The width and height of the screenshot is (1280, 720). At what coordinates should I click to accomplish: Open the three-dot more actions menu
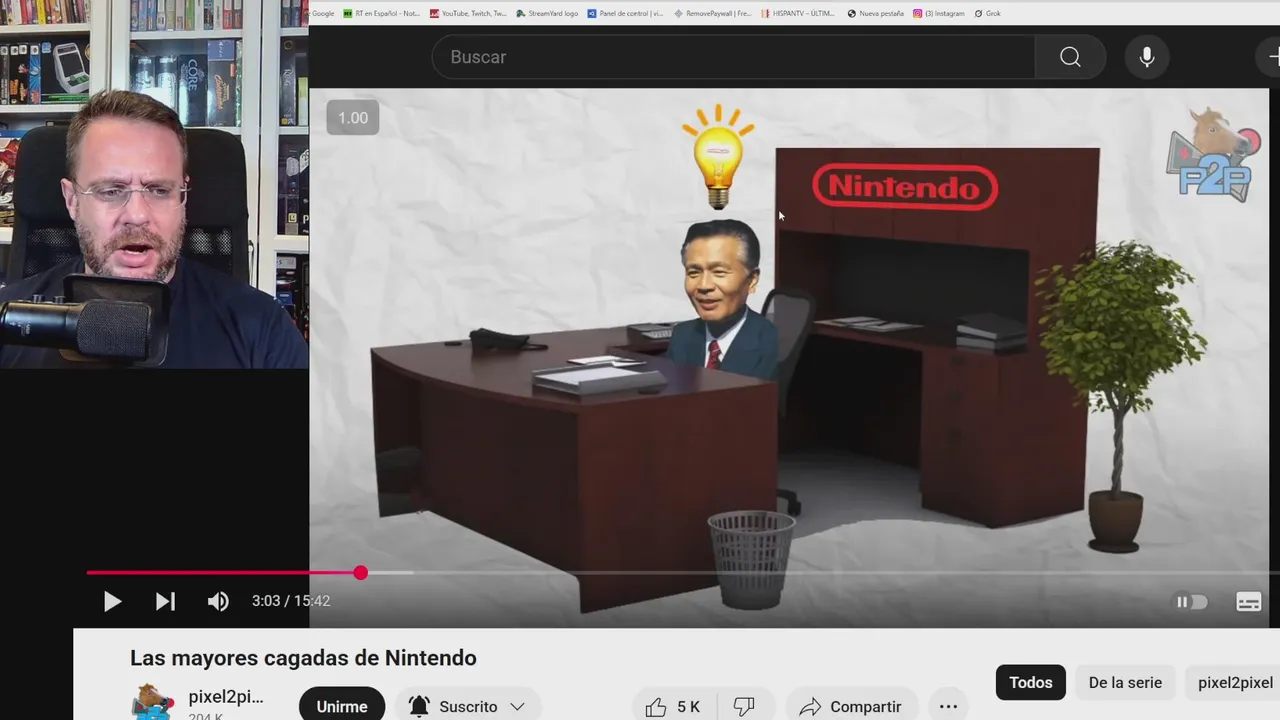point(948,707)
